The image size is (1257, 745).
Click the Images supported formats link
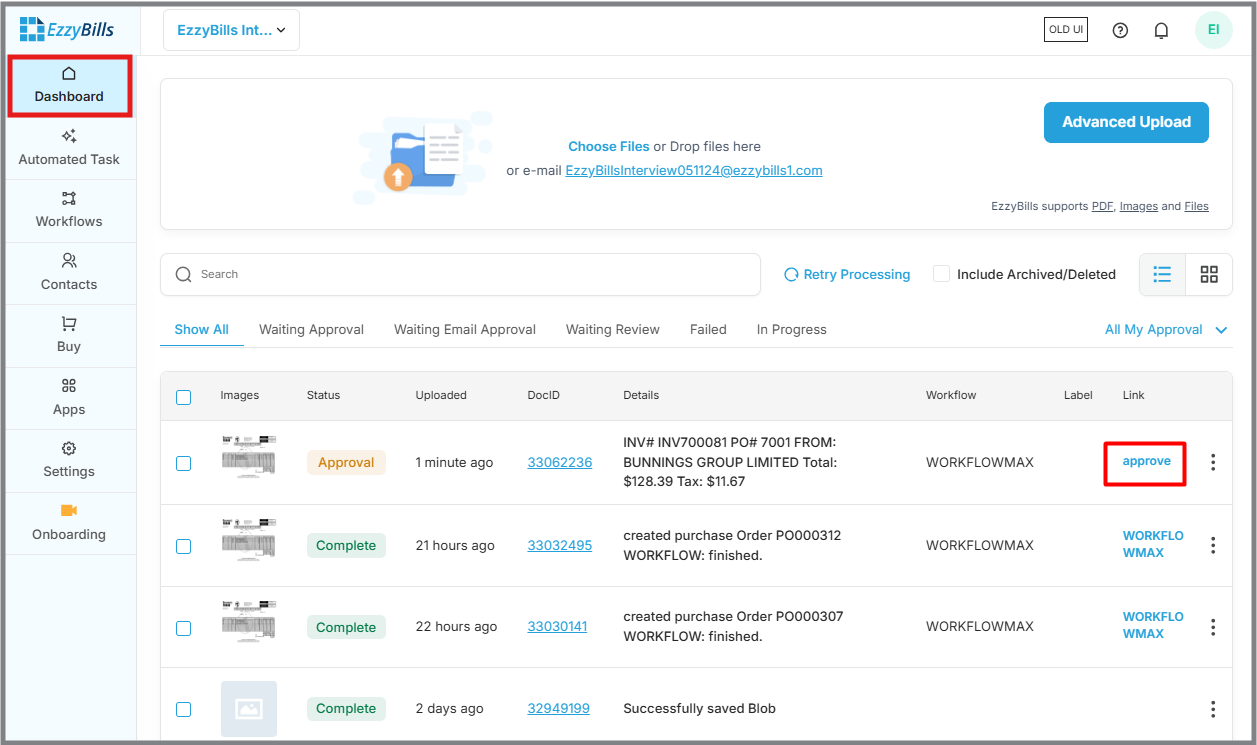[x=1138, y=206]
